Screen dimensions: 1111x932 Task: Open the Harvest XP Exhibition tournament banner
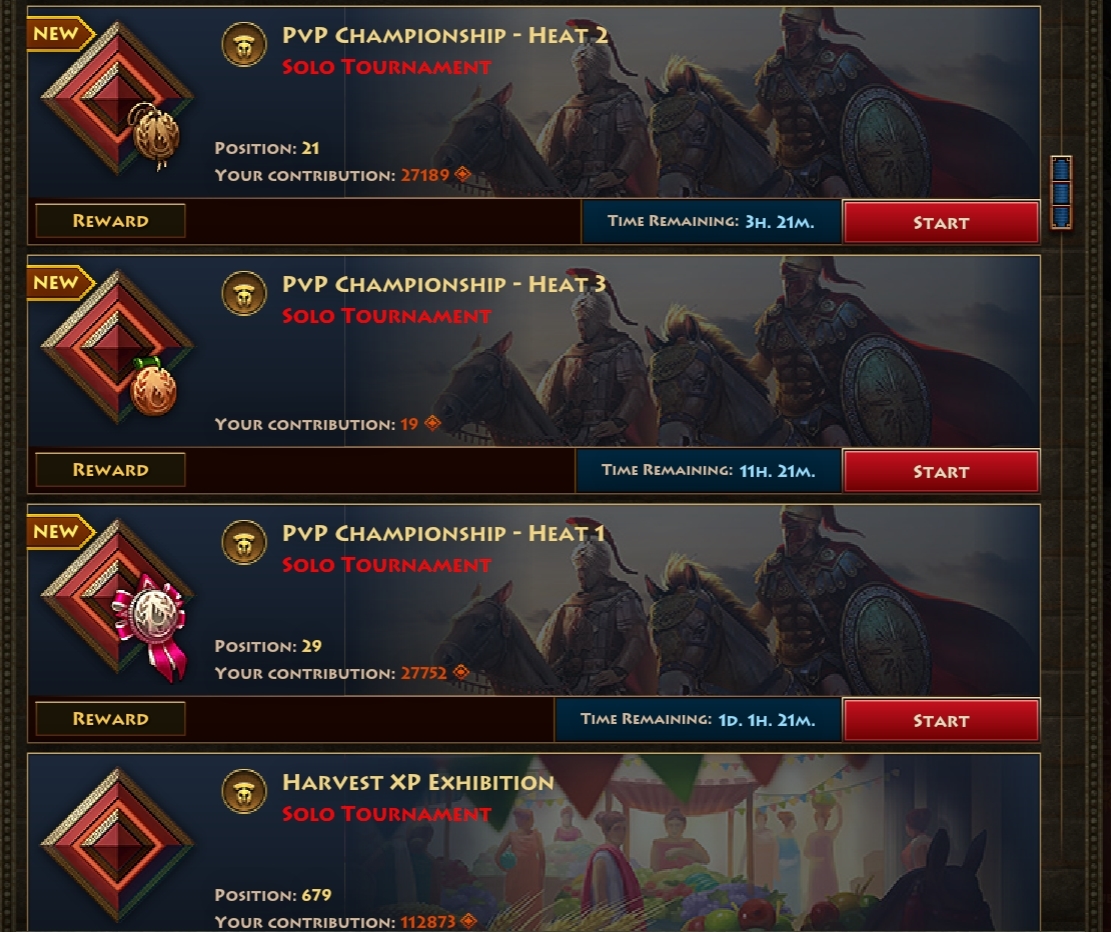pos(534,843)
